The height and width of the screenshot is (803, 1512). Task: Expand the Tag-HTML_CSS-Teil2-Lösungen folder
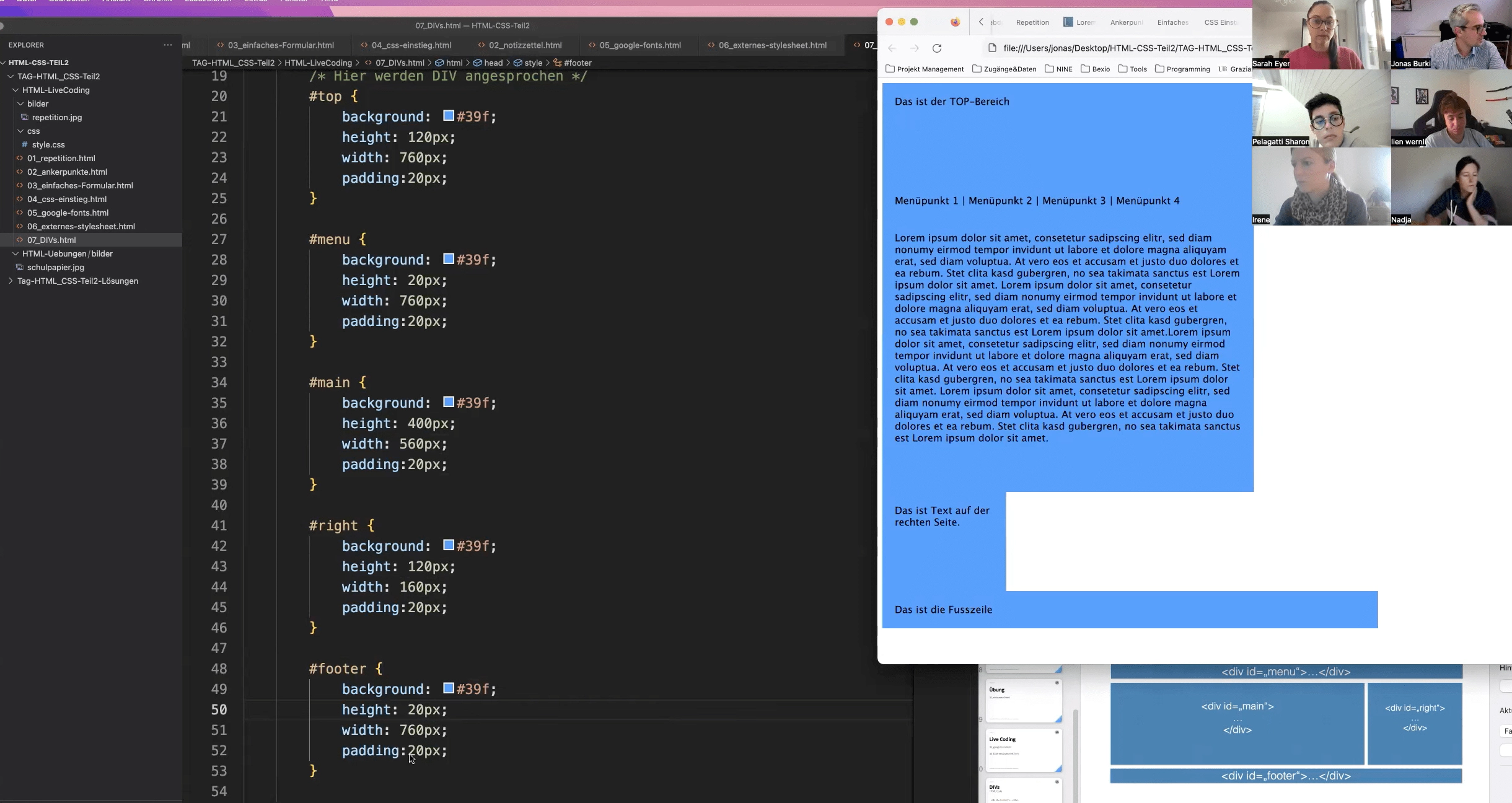click(x=11, y=281)
